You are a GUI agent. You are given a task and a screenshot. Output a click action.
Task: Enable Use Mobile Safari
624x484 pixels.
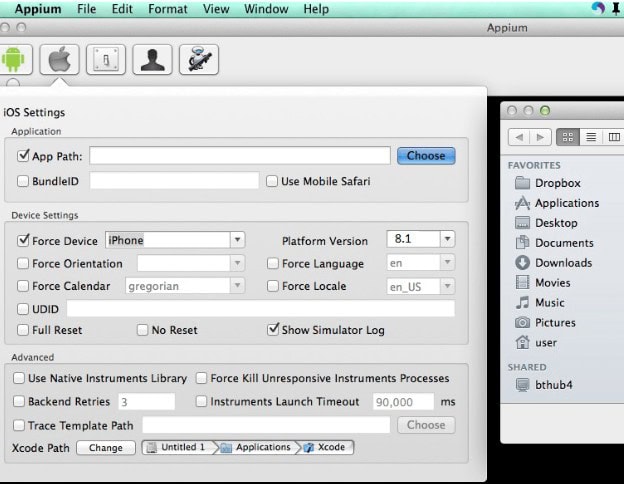pos(272,181)
